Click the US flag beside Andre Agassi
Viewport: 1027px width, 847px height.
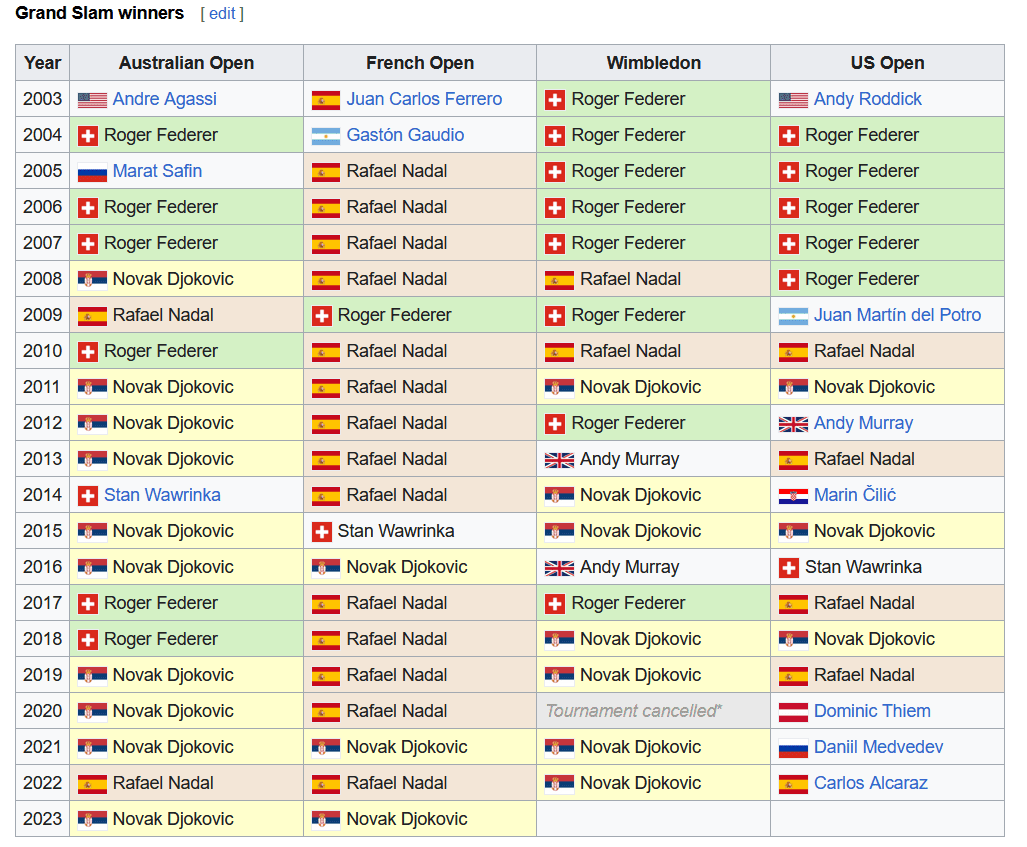pyautogui.click(x=92, y=100)
